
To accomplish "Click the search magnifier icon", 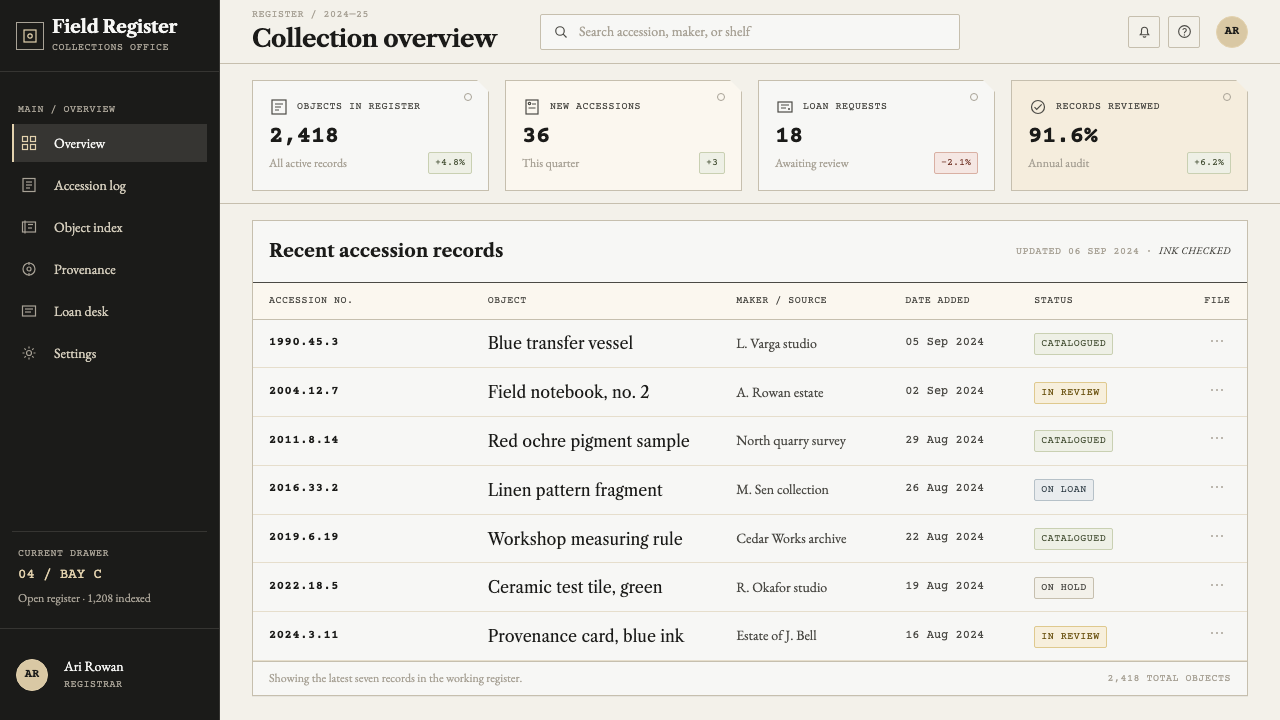I will [x=561, y=32].
